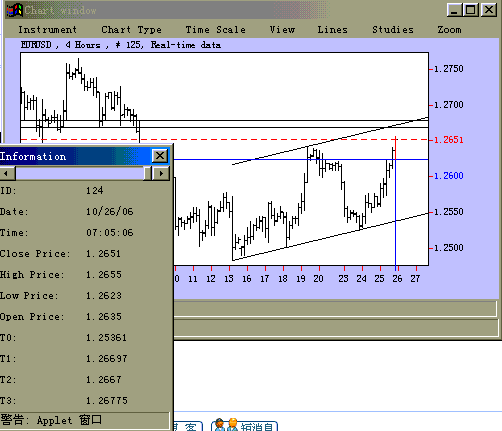
Task: Click the ID value 124
Action: pyautogui.click(x=95, y=191)
